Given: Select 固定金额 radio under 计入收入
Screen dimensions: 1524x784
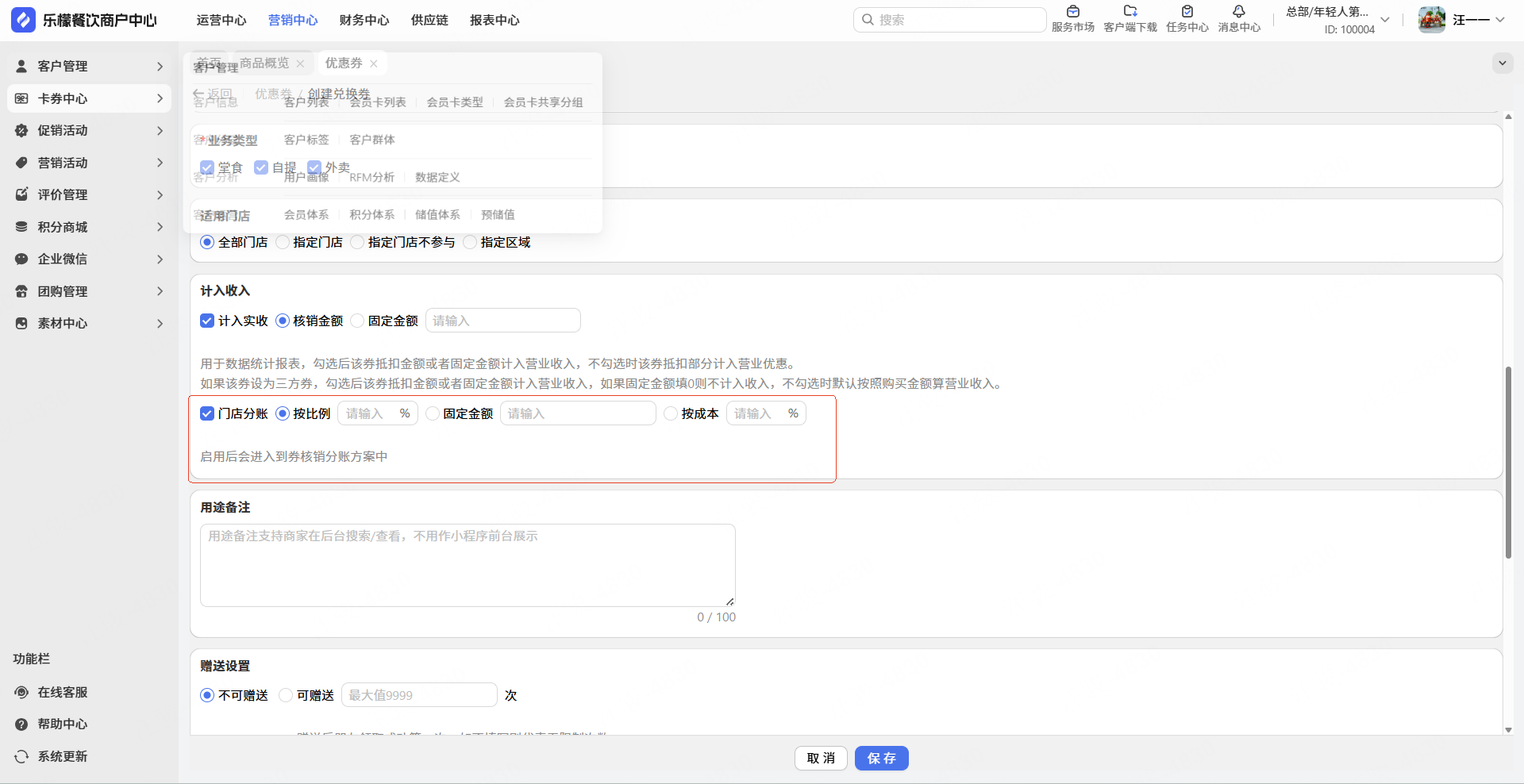Looking at the screenshot, I should (x=357, y=321).
